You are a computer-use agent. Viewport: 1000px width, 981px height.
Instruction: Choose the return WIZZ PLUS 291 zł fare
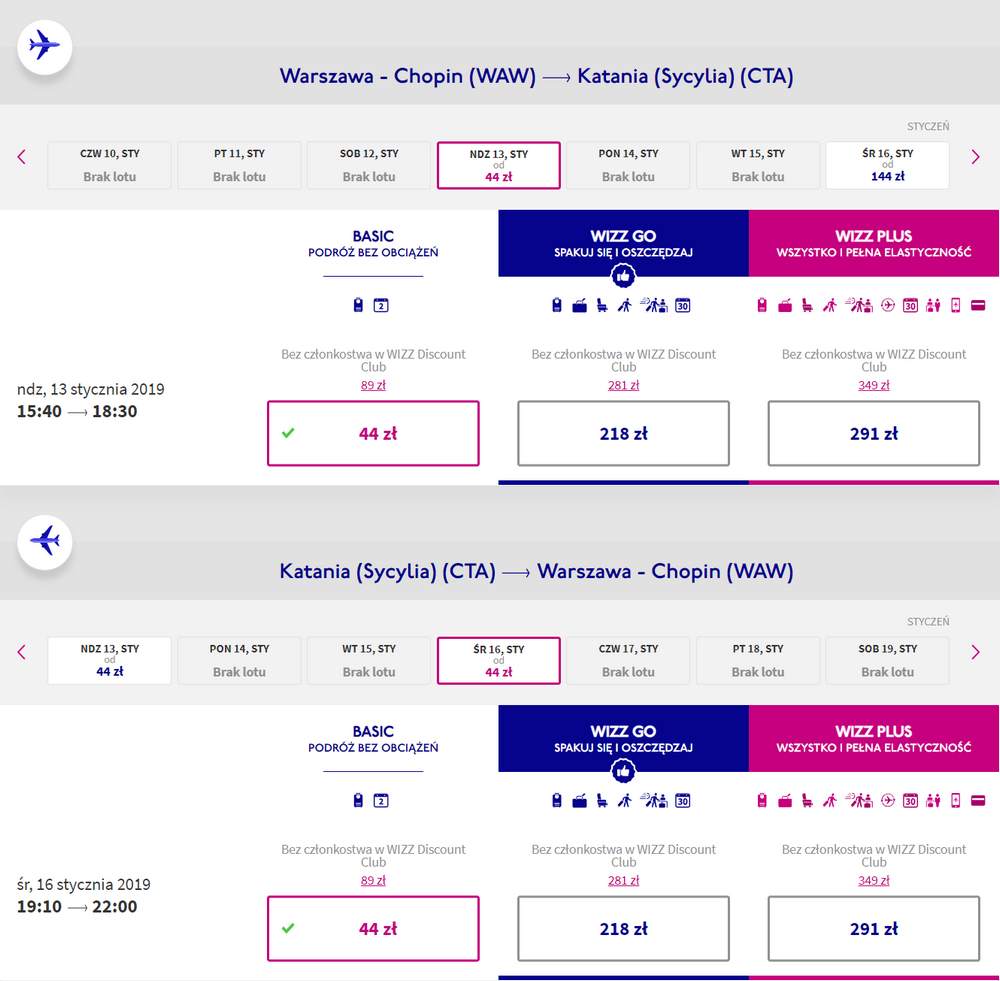coord(874,928)
